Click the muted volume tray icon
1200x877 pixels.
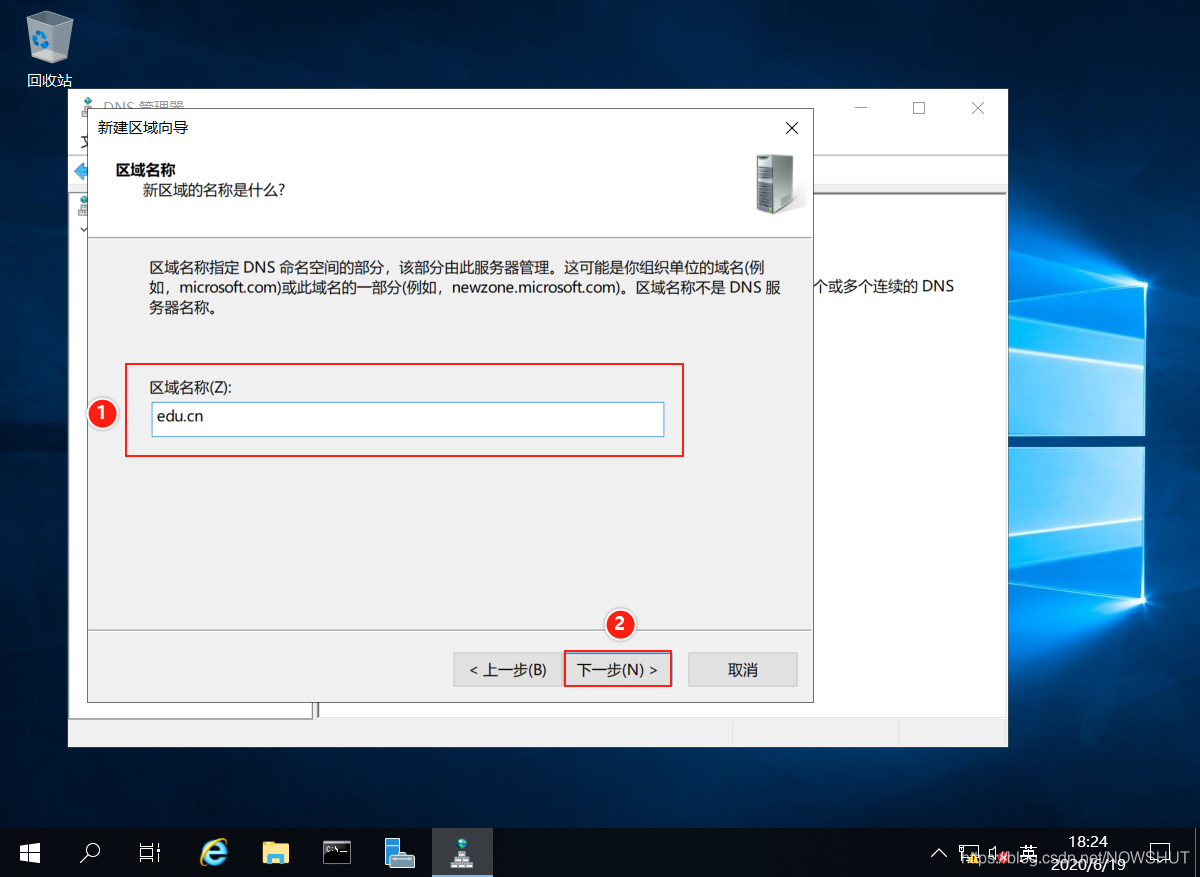(997, 853)
